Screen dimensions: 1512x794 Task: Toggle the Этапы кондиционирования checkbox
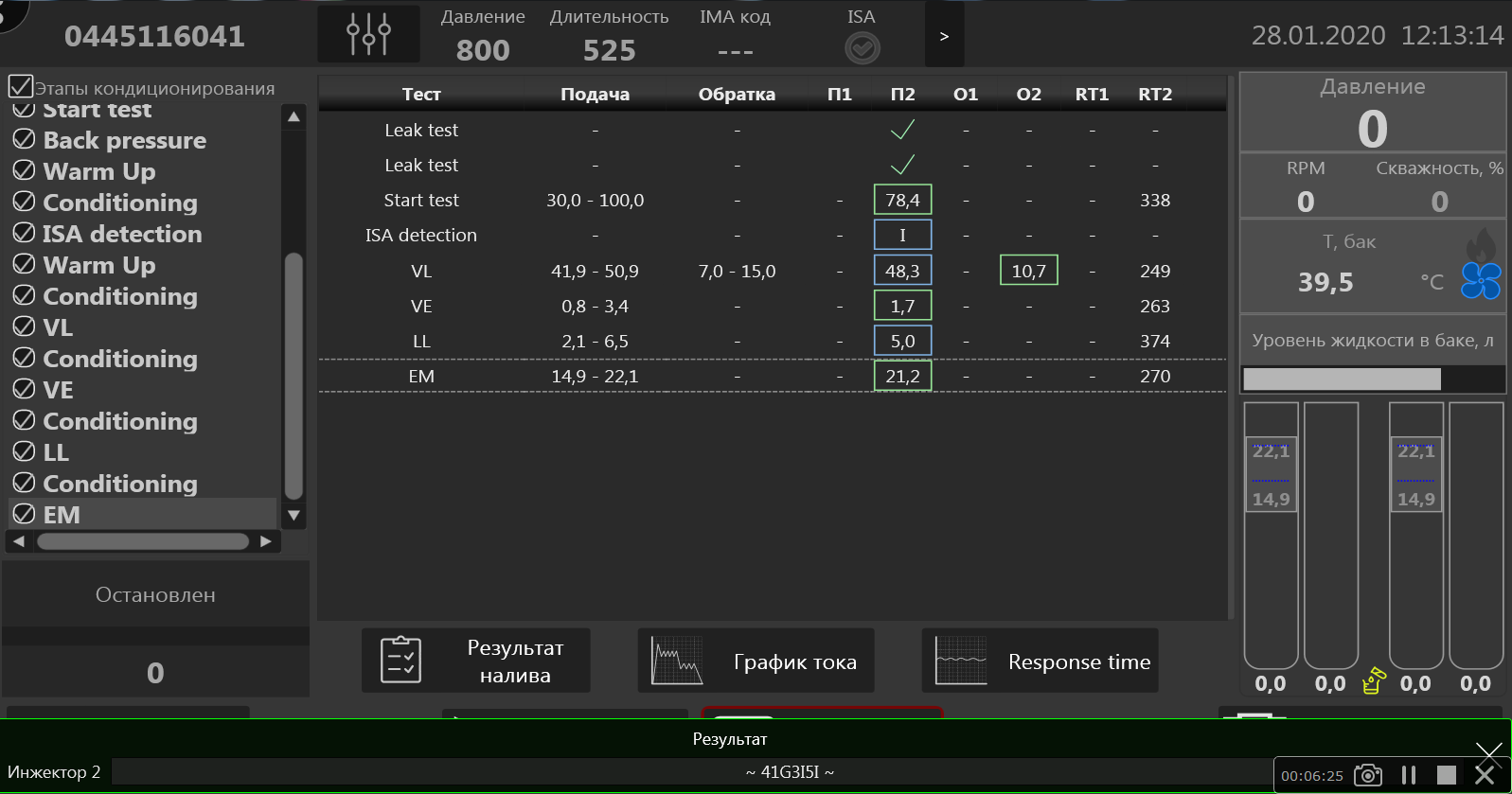point(20,87)
